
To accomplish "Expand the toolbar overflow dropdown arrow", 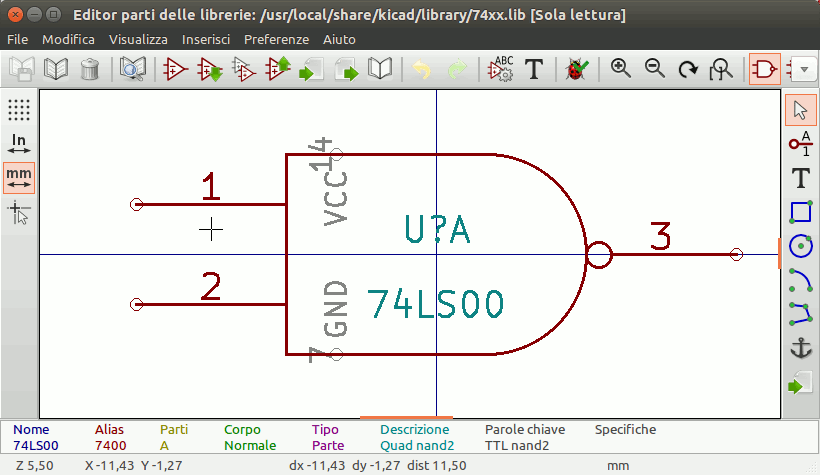I will (x=805, y=70).
